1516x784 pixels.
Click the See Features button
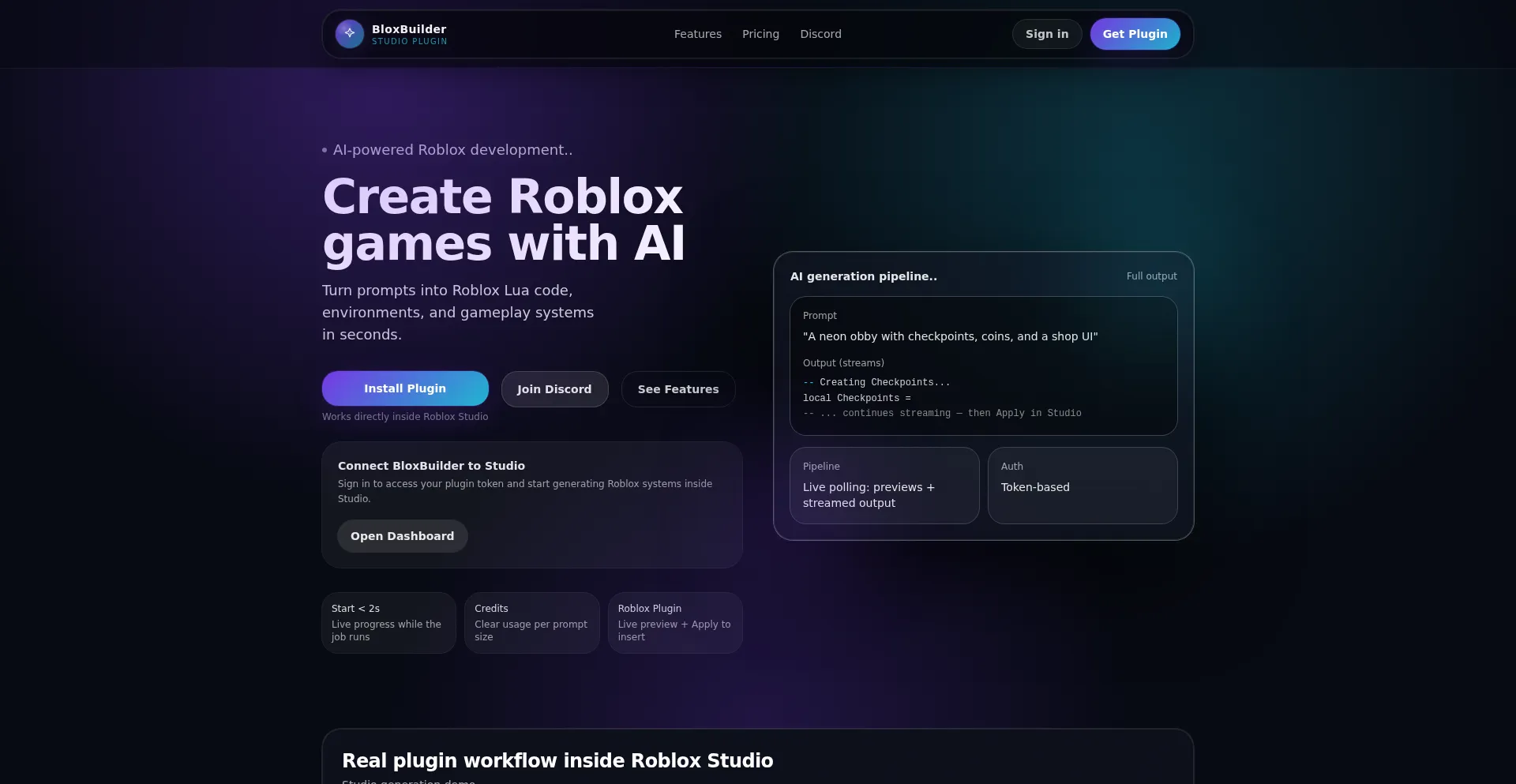tap(678, 389)
